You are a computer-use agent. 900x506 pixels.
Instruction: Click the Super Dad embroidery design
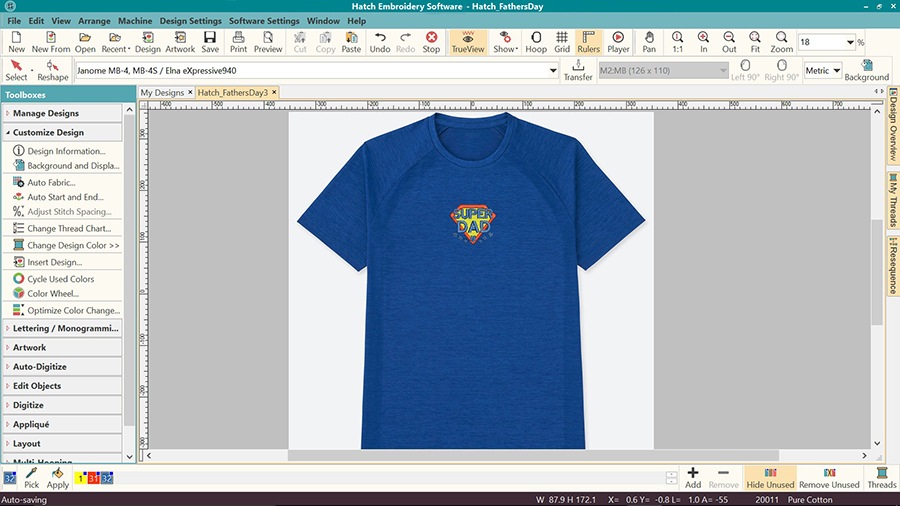[470, 224]
